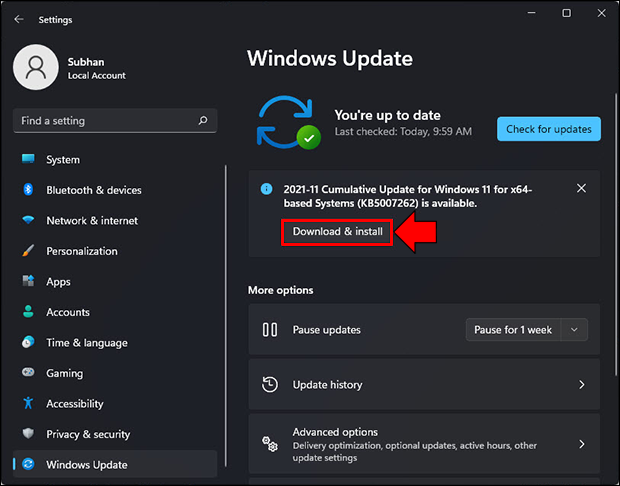Open Update history via its chevron
Viewport: 620px width, 486px height.
582,384
